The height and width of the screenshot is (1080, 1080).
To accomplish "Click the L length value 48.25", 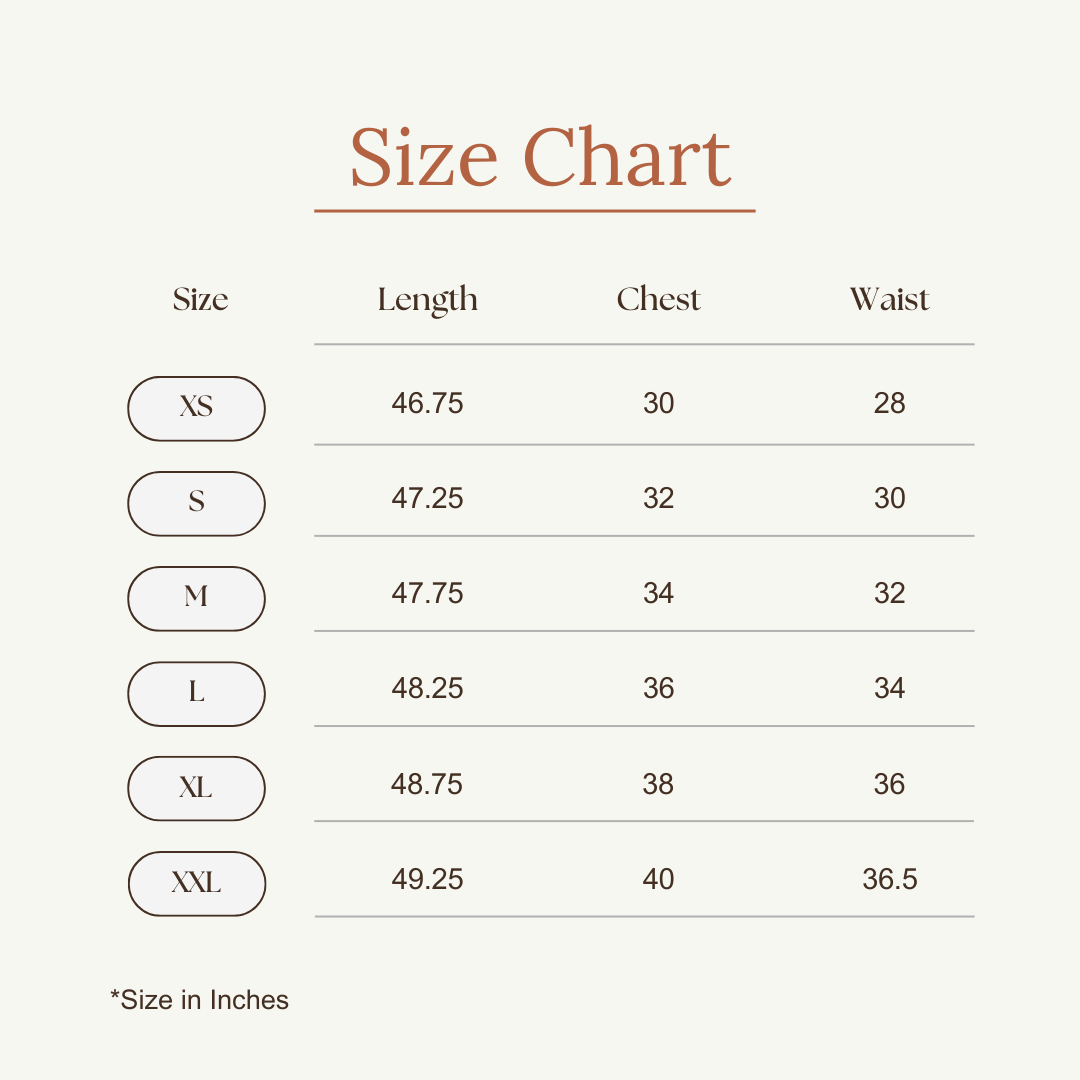I will 427,688.
